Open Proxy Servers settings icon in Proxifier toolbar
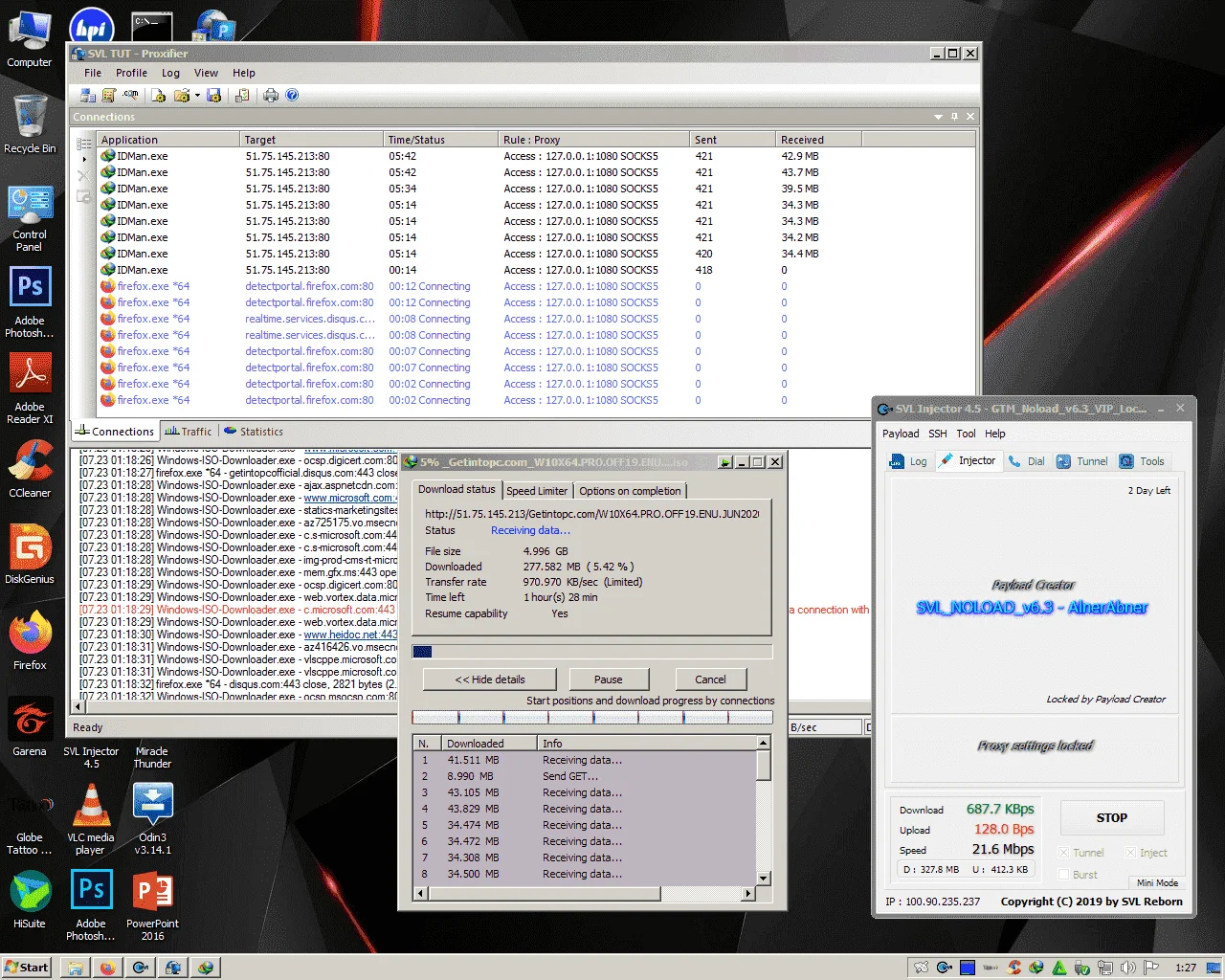The width and height of the screenshot is (1225, 980). [x=87, y=96]
